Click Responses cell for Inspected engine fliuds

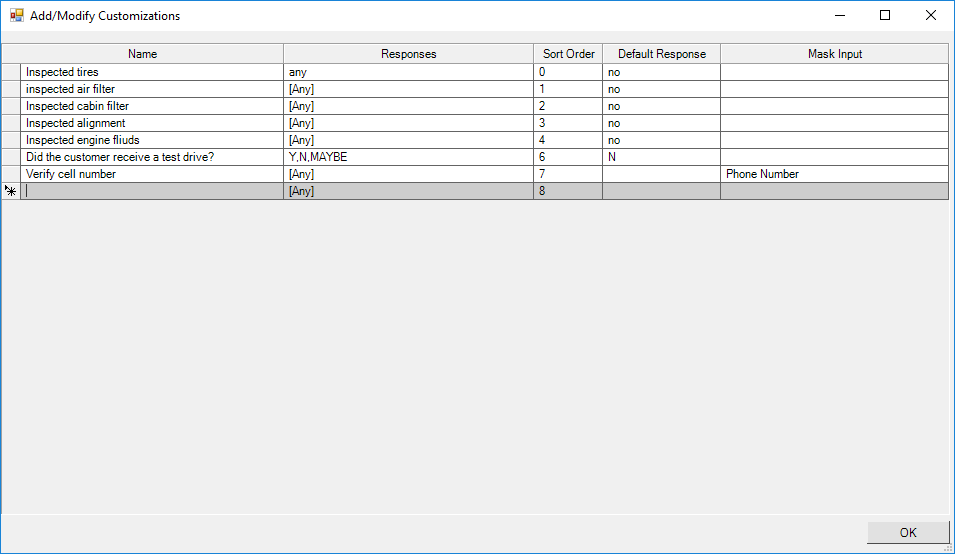409,140
